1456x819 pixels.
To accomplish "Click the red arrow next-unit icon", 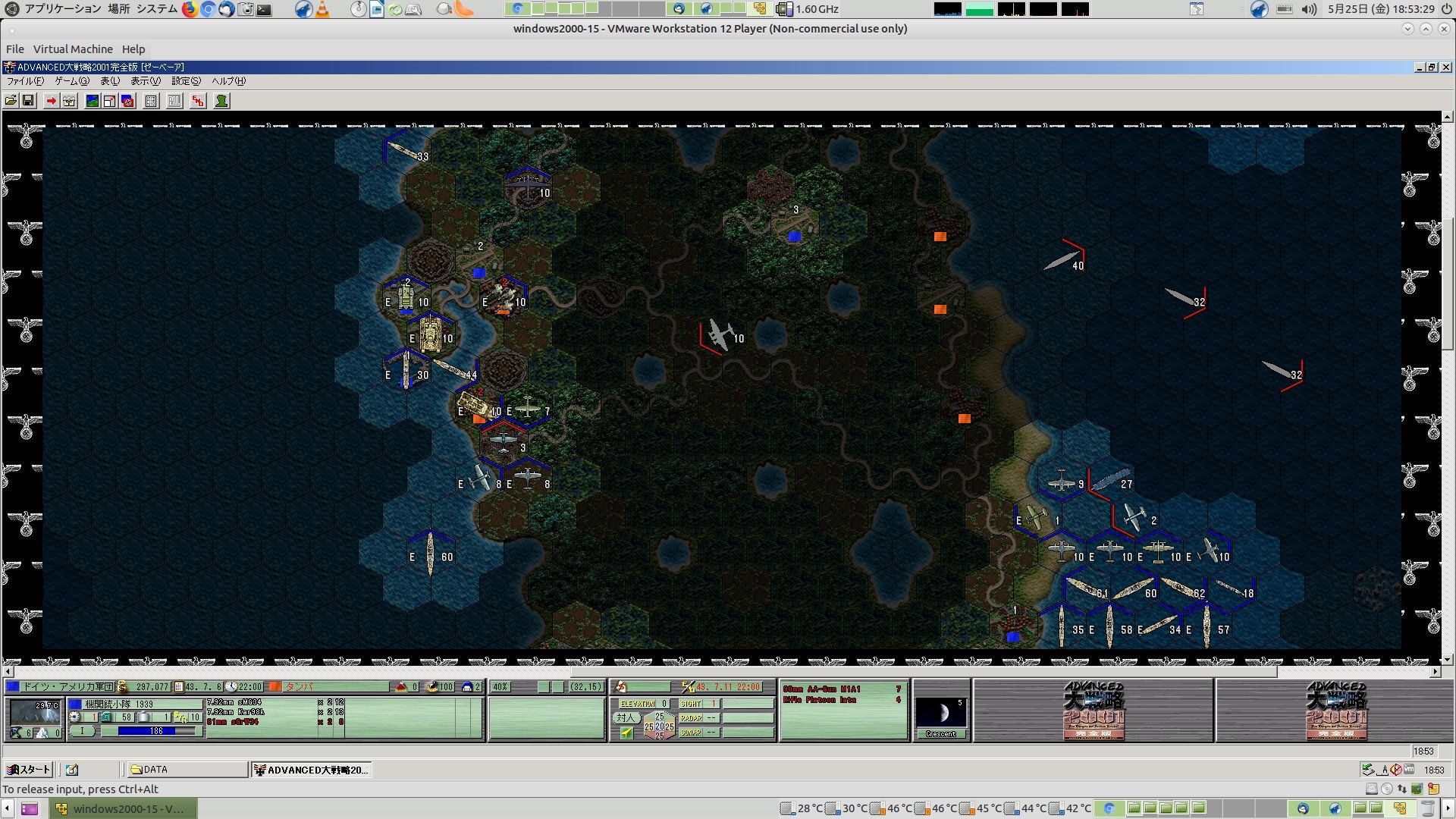I will coord(51,101).
